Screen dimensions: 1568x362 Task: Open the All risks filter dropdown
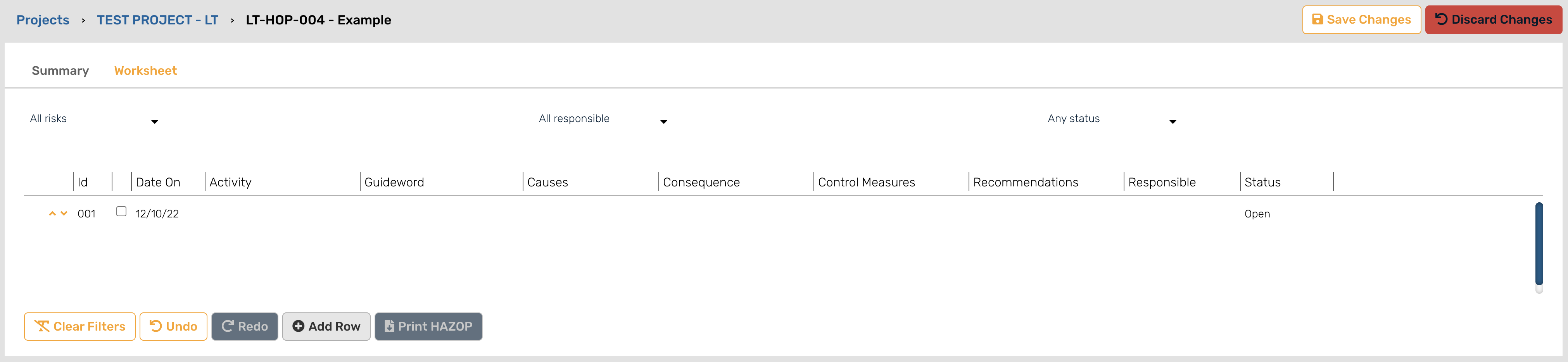click(x=94, y=119)
